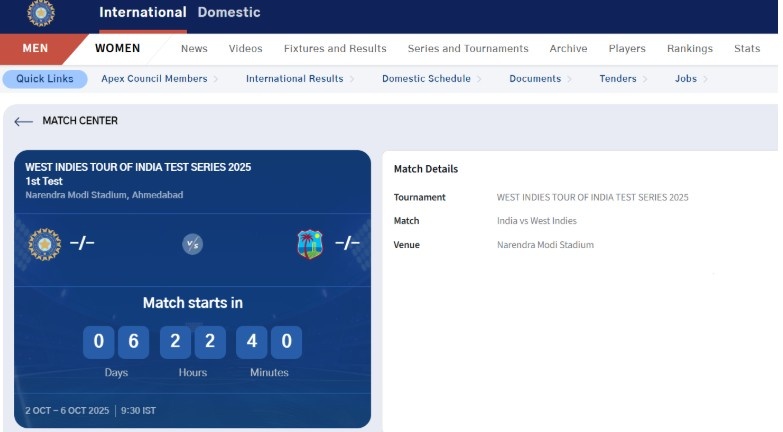783x432 pixels.
Task: Click the countdown Days label
Action: click(x=116, y=373)
